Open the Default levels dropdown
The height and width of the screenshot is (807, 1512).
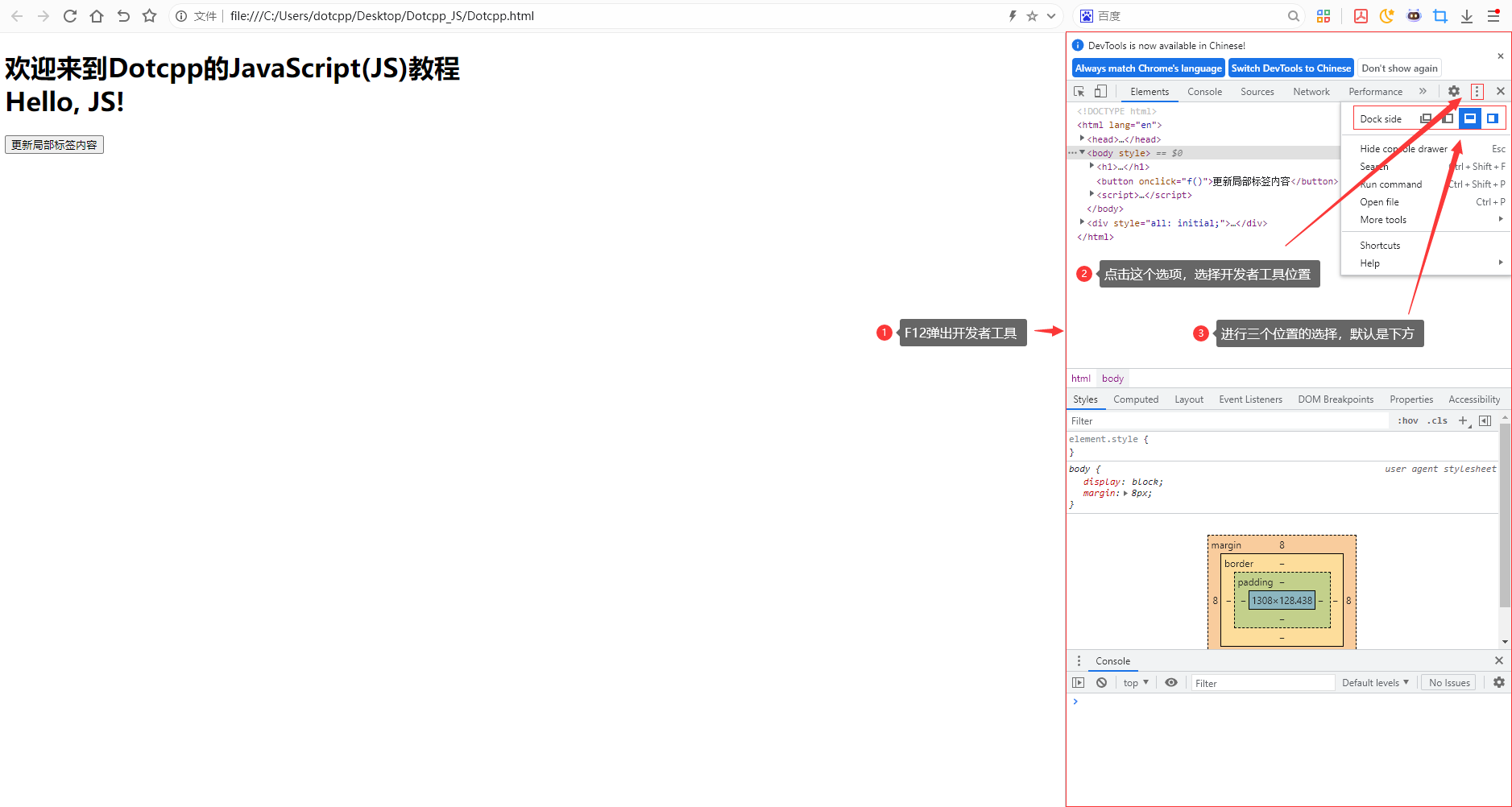[1375, 683]
